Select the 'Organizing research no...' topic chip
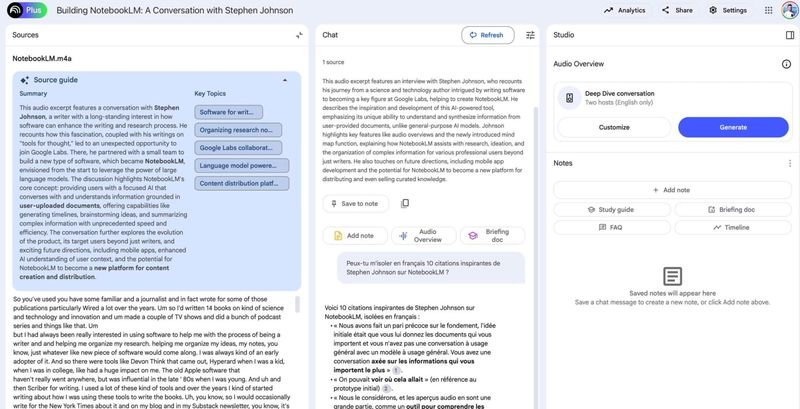The image size is (800, 409). click(x=238, y=130)
